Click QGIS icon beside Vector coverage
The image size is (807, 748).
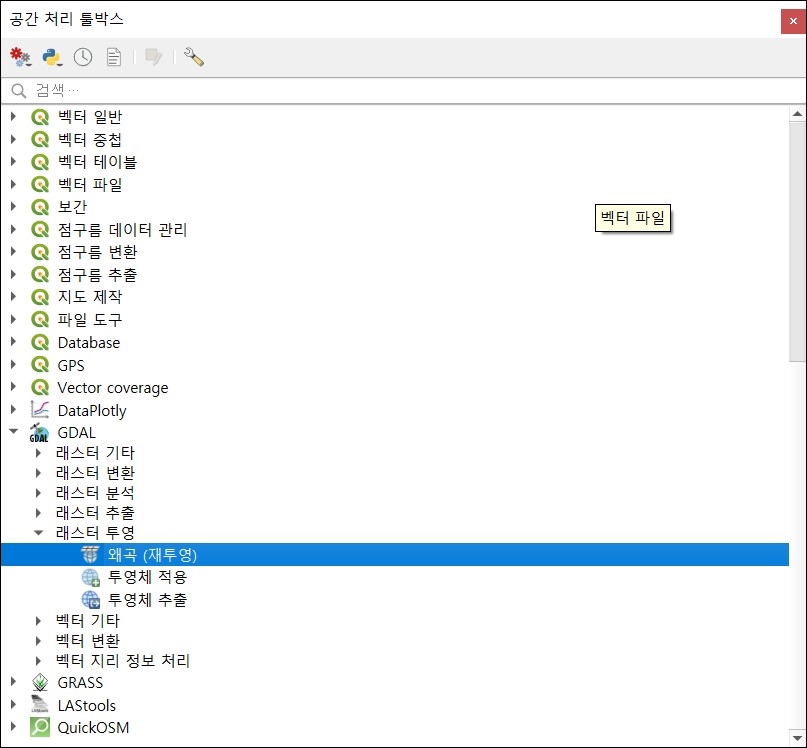tap(40, 388)
